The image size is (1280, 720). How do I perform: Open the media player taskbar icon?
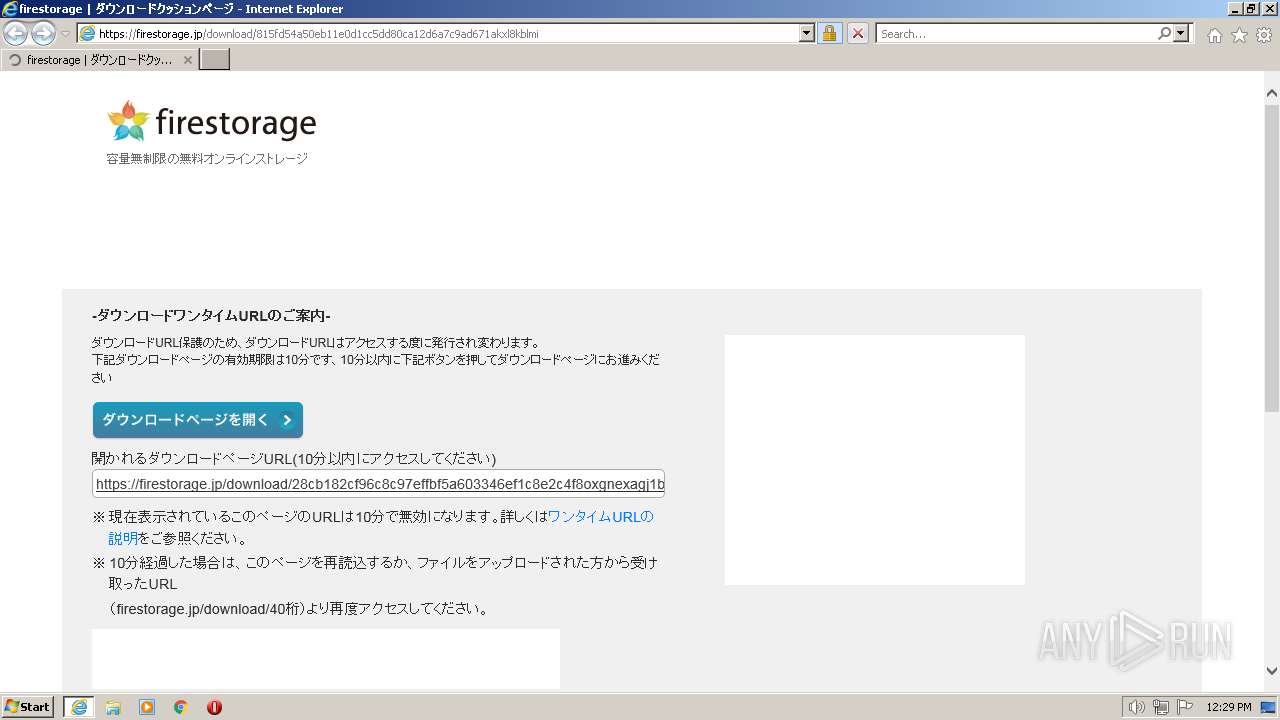147,707
